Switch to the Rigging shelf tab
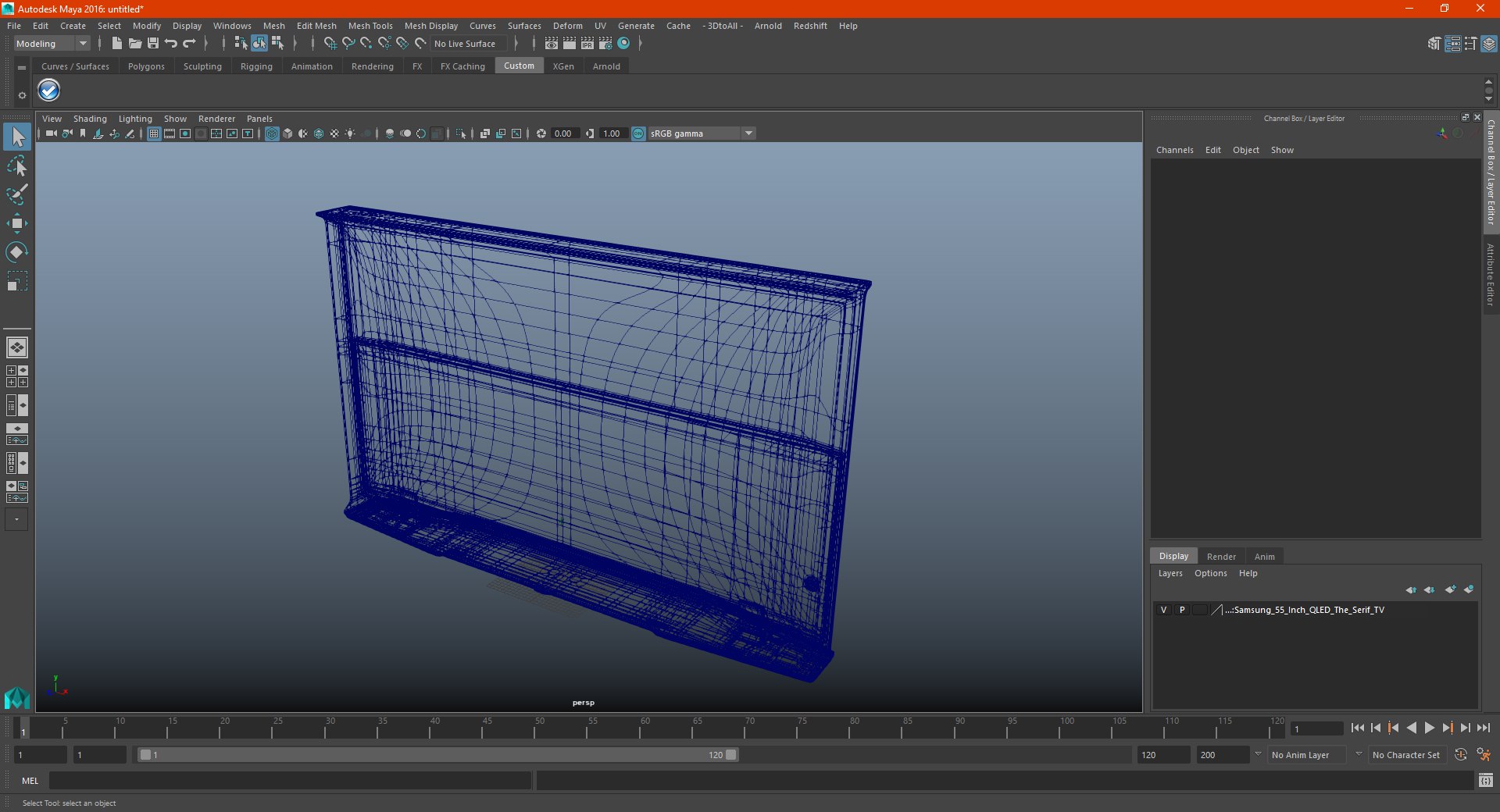 click(256, 66)
